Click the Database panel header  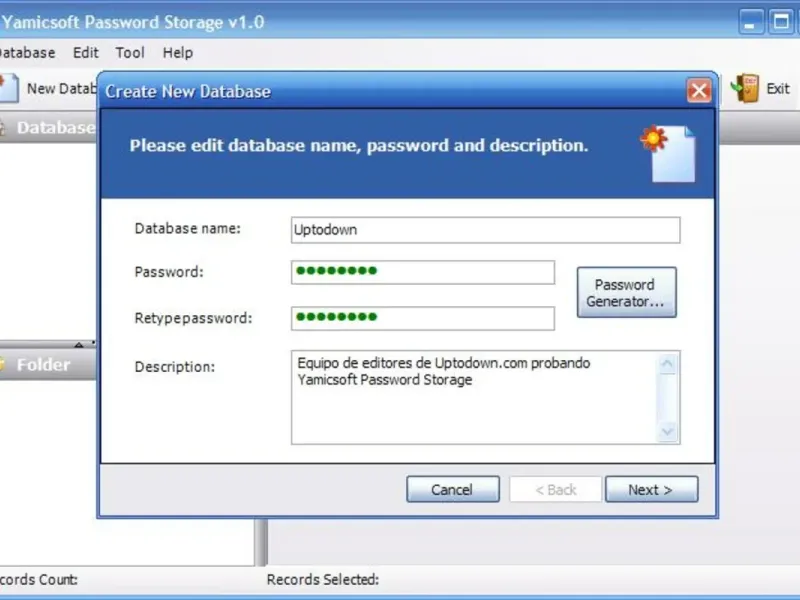48,127
